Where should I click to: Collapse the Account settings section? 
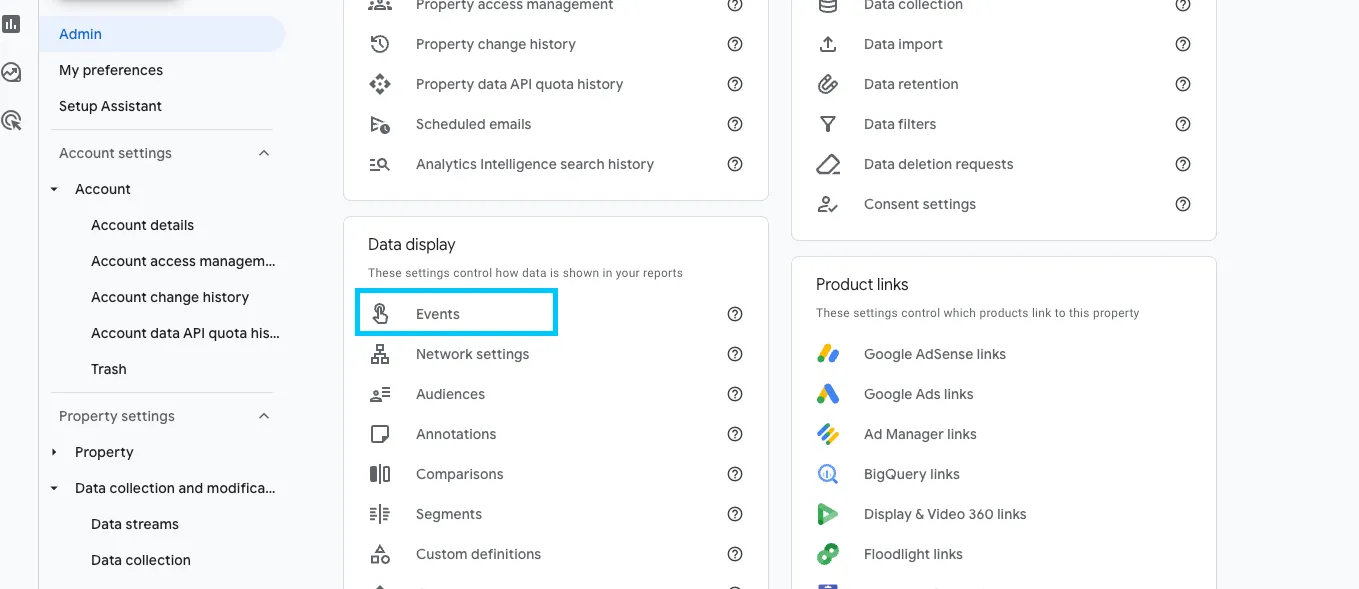264,153
